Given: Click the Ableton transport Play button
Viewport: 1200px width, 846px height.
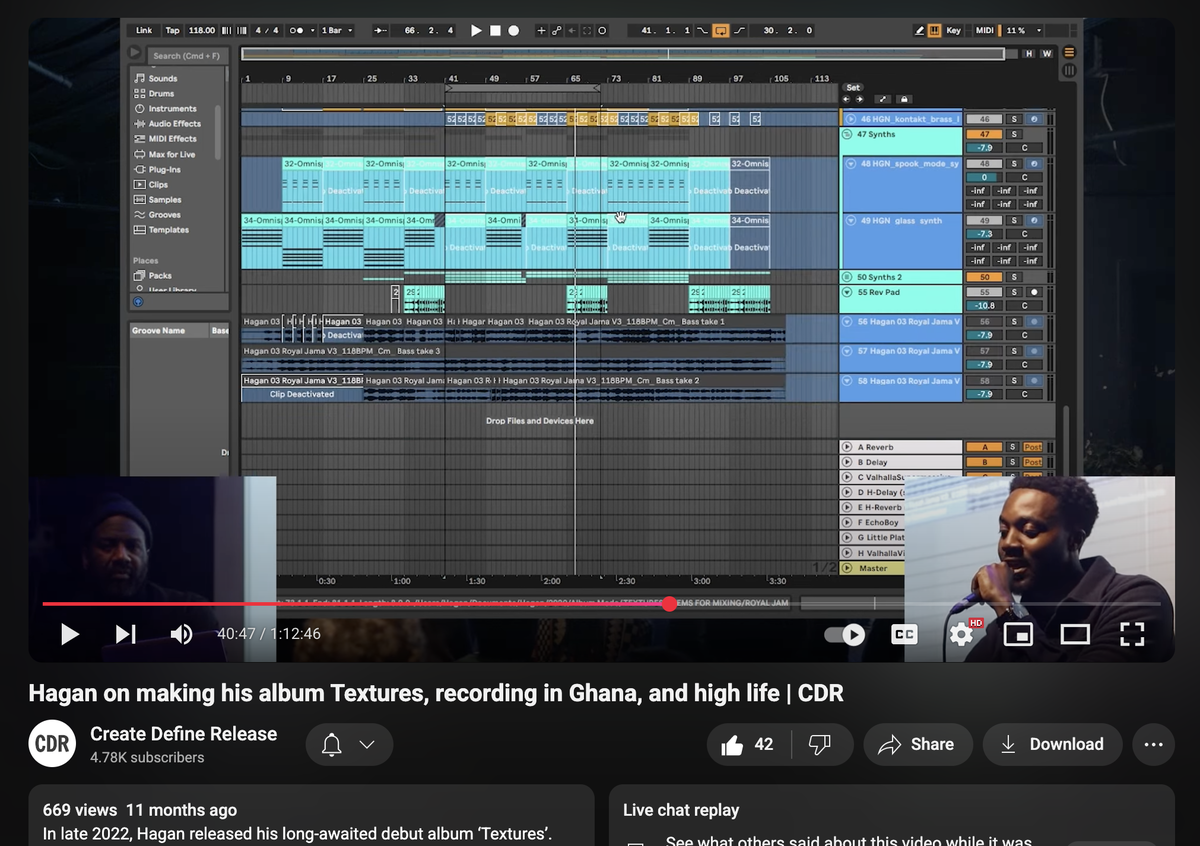Looking at the screenshot, I should click(x=476, y=31).
